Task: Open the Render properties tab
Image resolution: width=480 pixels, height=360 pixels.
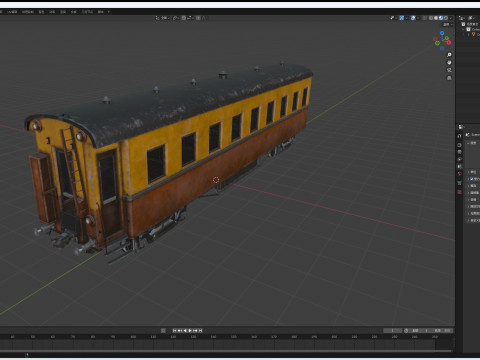Action: pos(460,145)
